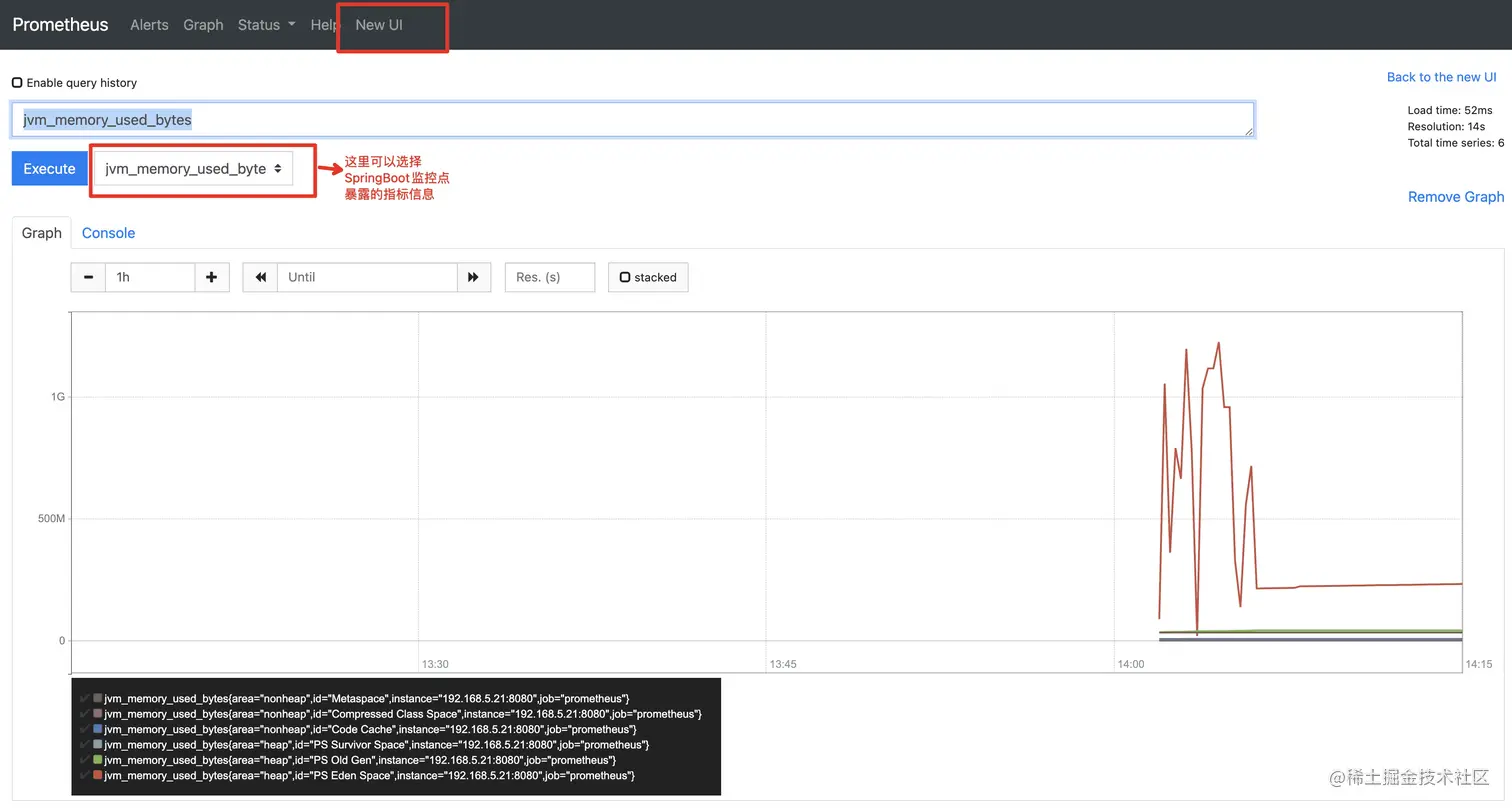Select the Metaspace series label in legend
The image size is (1512, 810).
[x=367, y=698]
